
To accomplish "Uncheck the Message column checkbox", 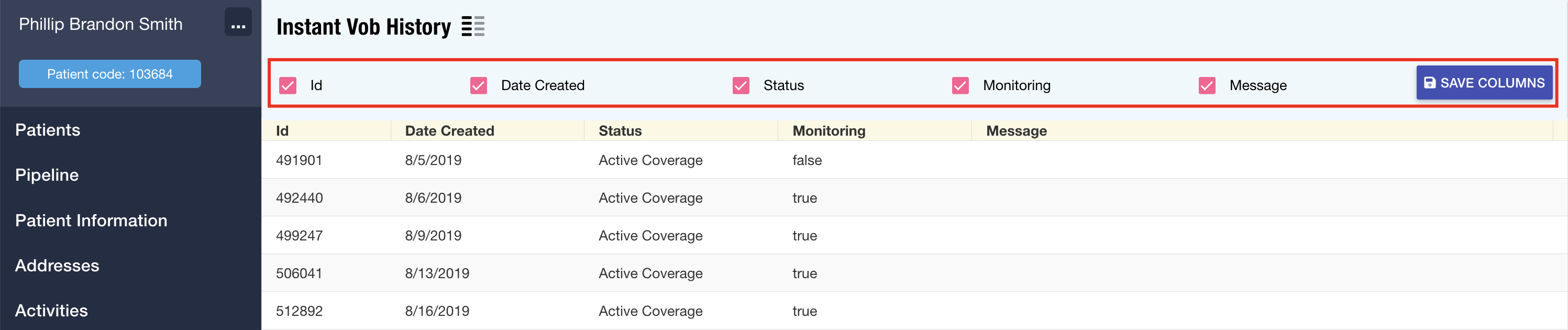I will coord(1207,86).
